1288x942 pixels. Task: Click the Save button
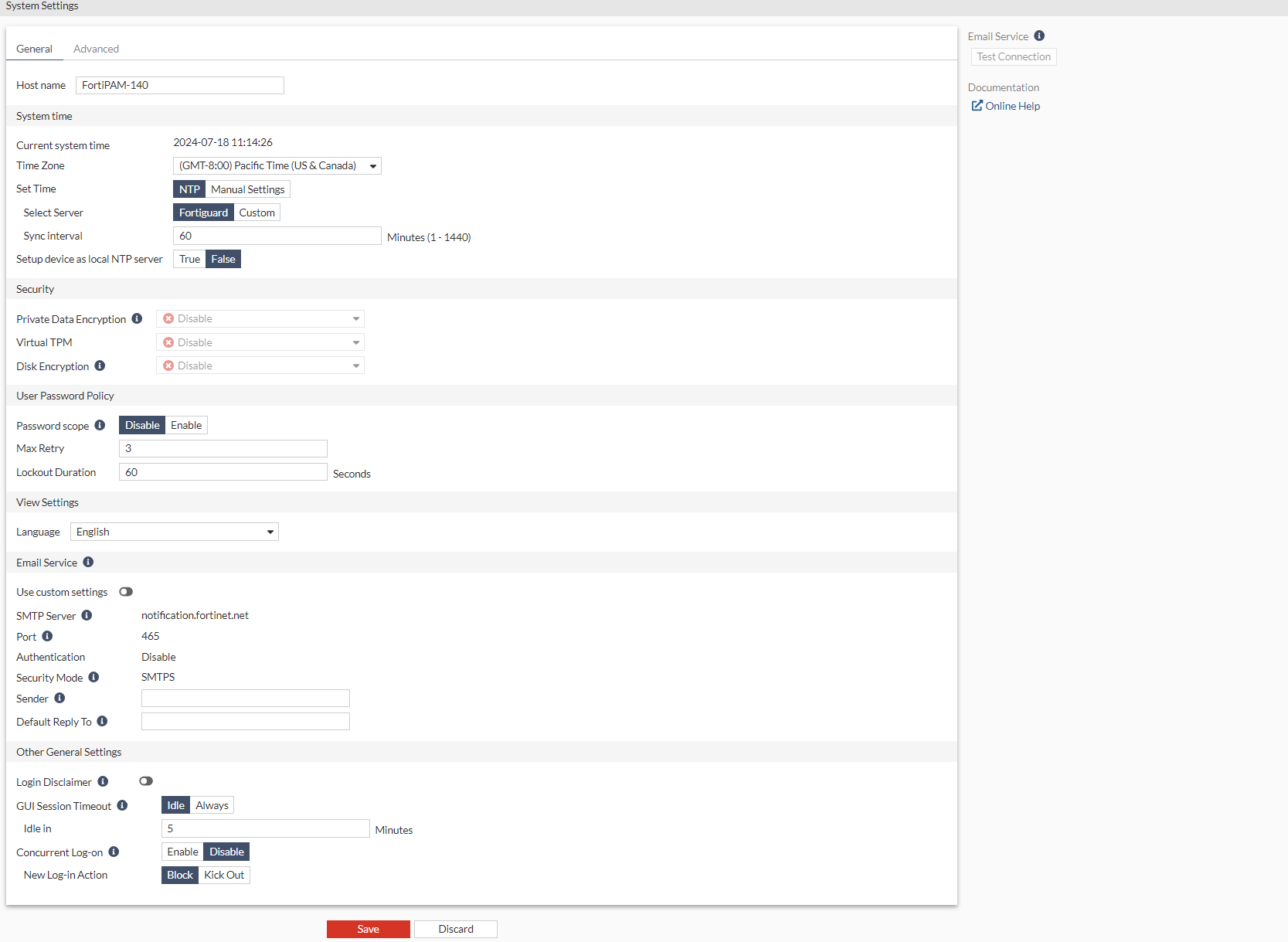(368, 928)
